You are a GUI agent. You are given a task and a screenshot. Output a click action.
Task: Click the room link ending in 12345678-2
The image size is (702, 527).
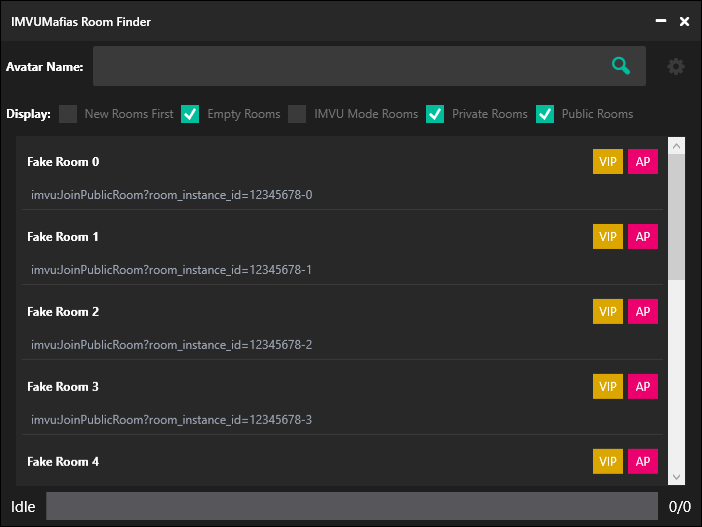click(x=171, y=345)
